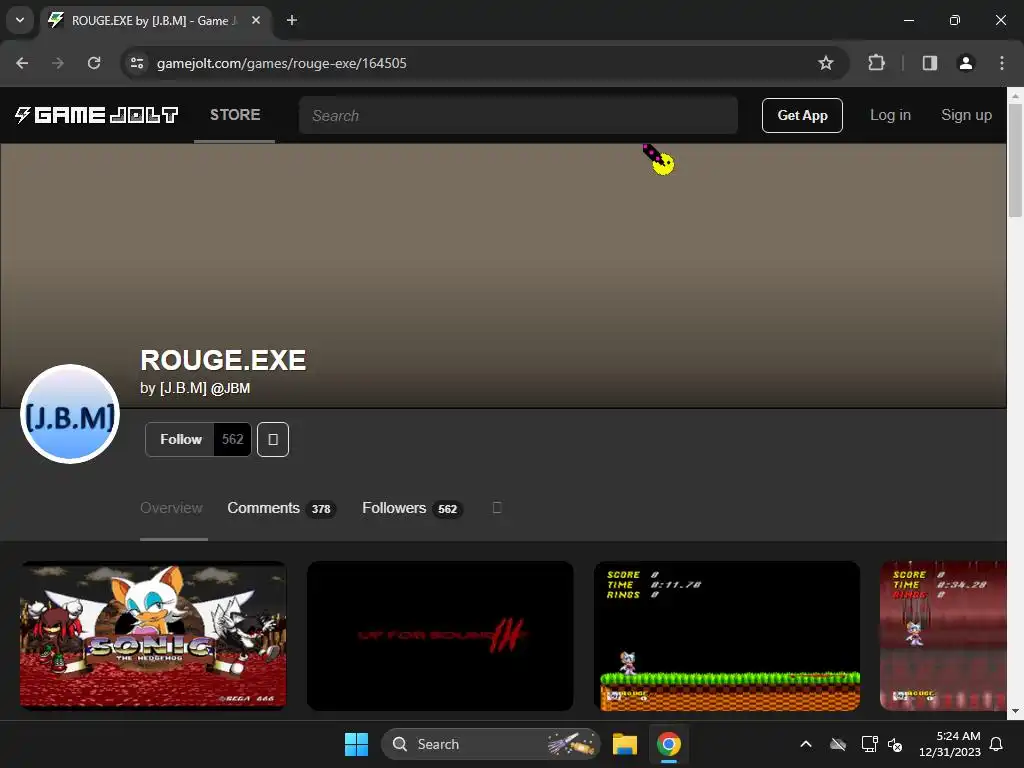Click the page vertical scrollbar thumb
The height and width of the screenshot is (768, 1024).
click(x=1016, y=160)
